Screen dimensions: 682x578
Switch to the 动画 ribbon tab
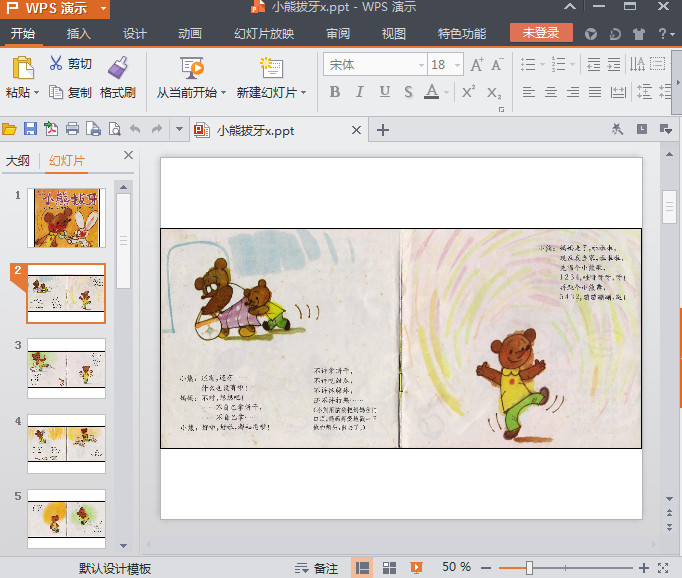[190, 33]
